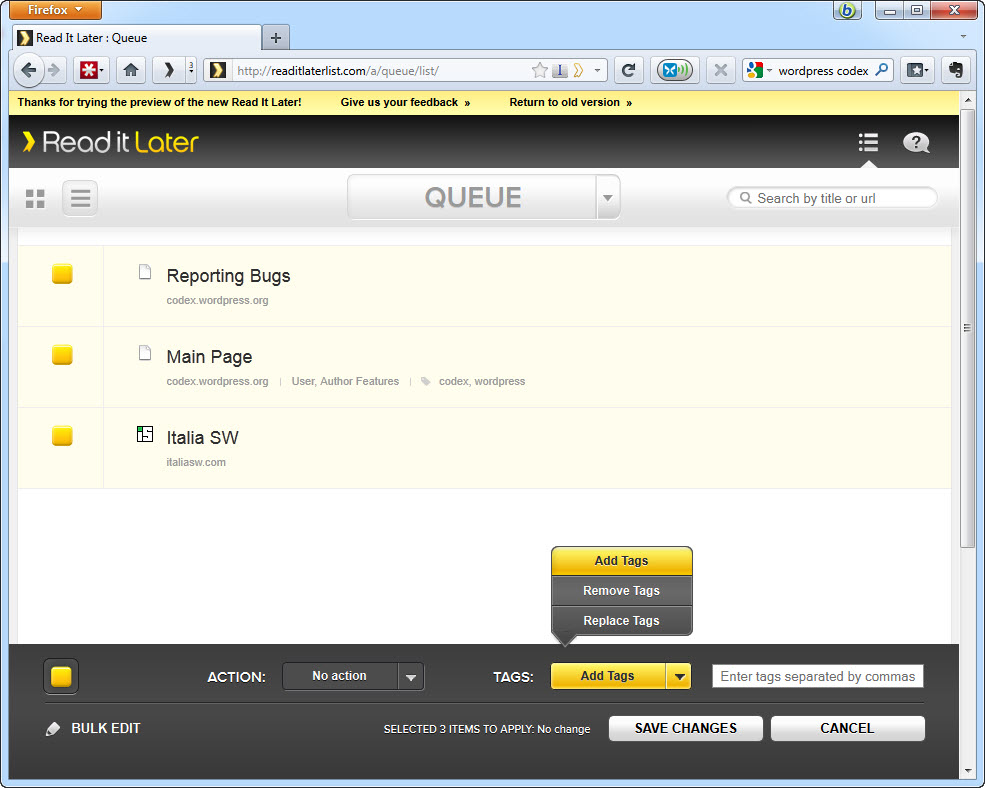
Task: Click the 'codex, wordpress' tags text
Action: pos(482,381)
